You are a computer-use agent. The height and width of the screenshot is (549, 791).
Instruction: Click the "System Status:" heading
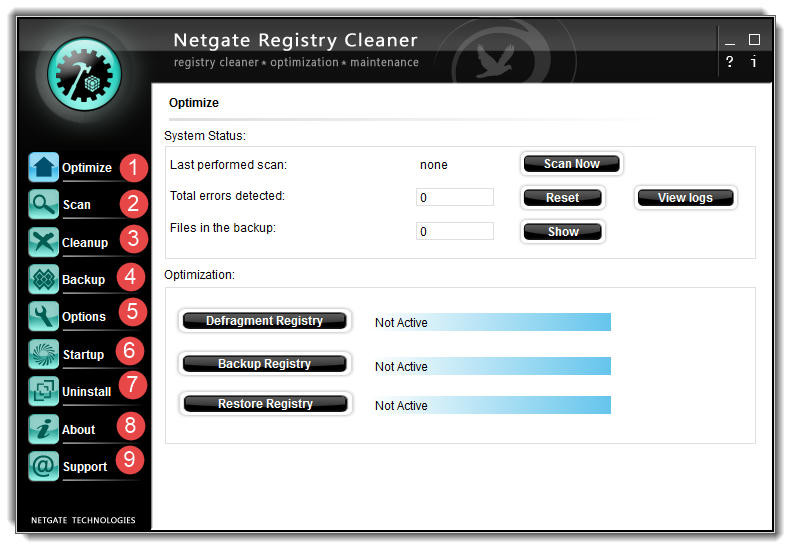(x=205, y=136)
